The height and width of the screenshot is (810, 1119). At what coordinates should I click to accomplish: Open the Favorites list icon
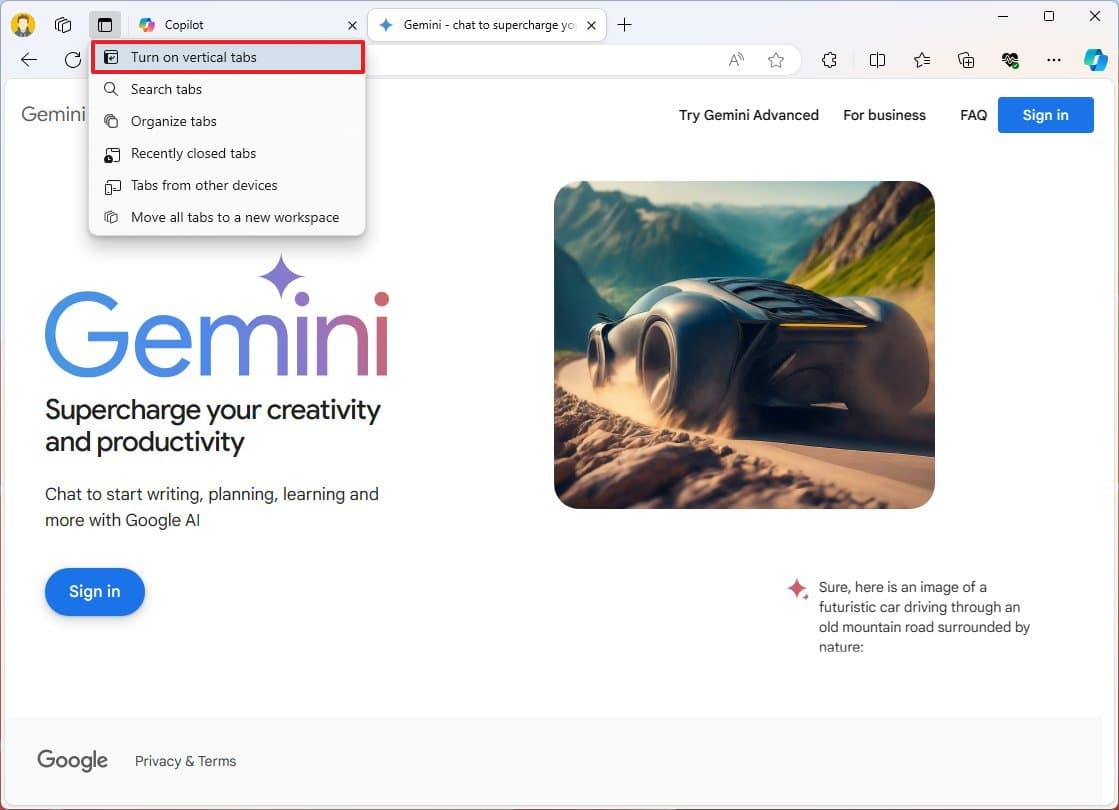pos(921,60)
